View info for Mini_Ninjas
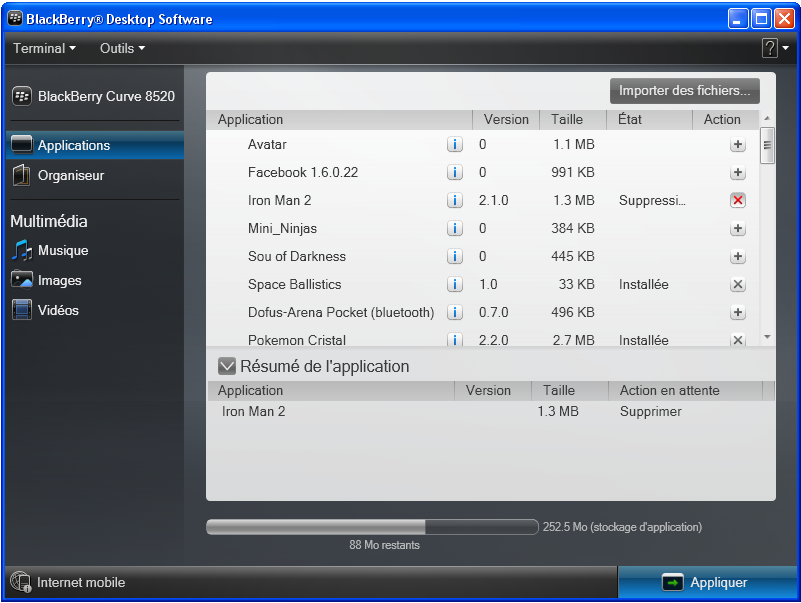The width and height of the screenshot is (801, 603). 455,228
